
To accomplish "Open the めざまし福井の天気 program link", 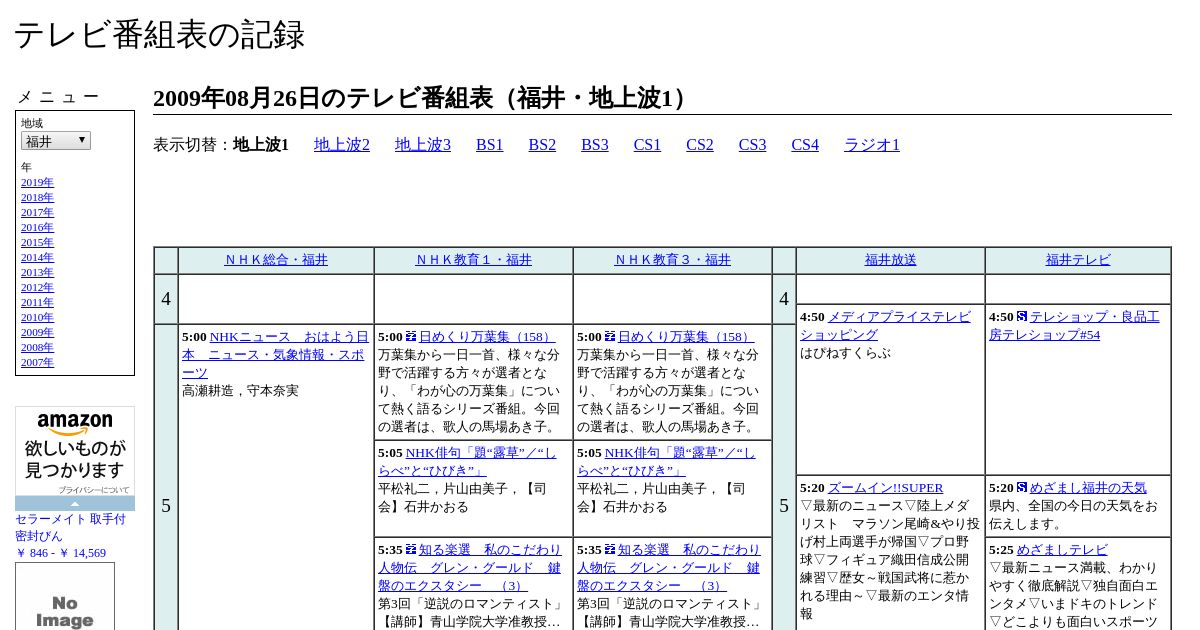I will [1088, 488].
